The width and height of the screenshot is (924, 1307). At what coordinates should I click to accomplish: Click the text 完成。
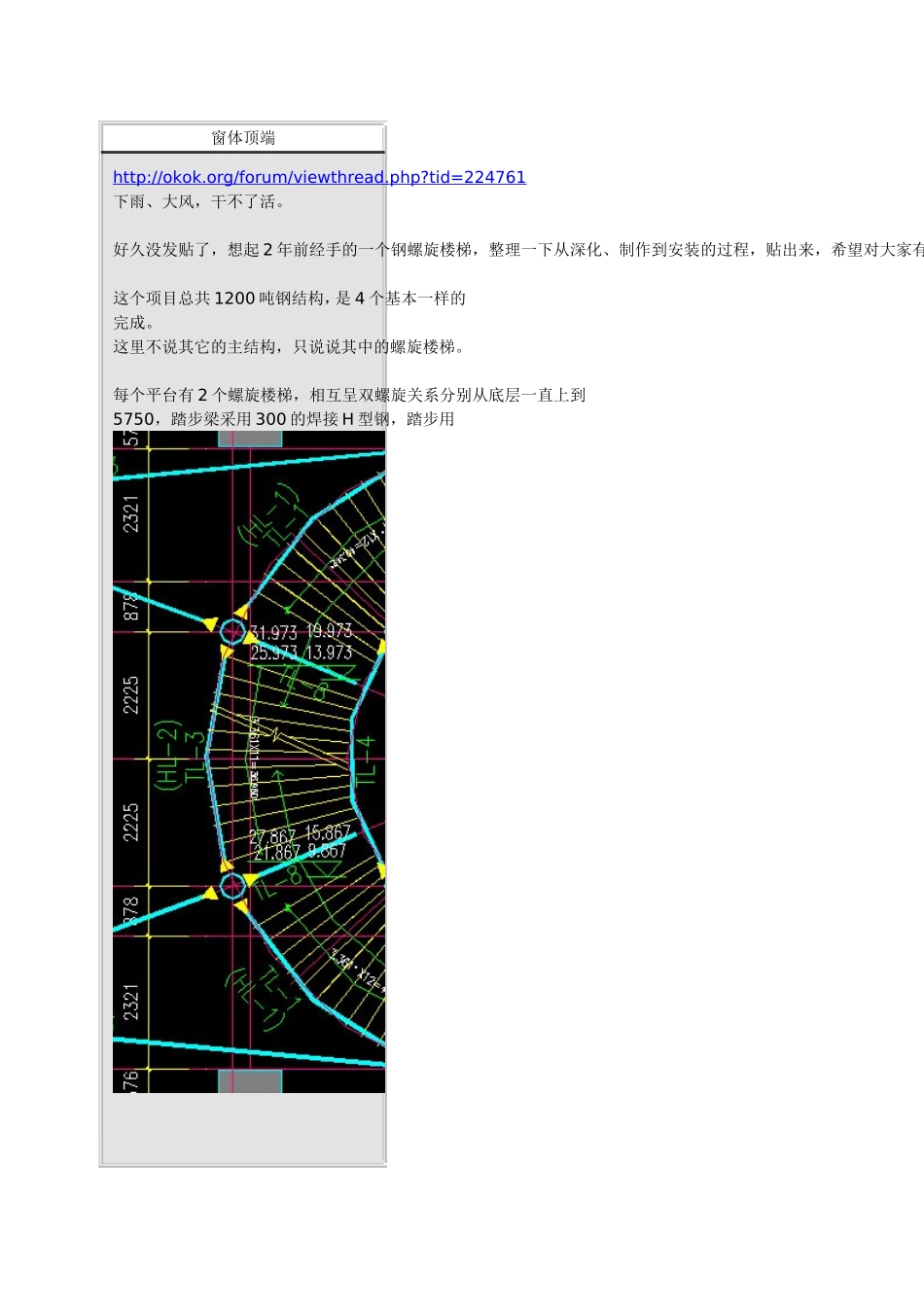coord(133,322)
